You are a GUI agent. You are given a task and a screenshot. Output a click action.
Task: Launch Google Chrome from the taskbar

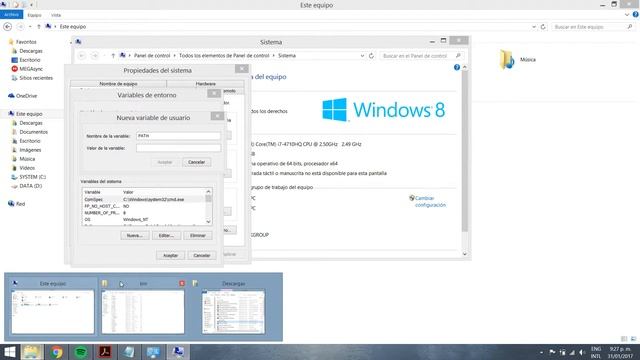pyautogui.click(x=56, y=352)
